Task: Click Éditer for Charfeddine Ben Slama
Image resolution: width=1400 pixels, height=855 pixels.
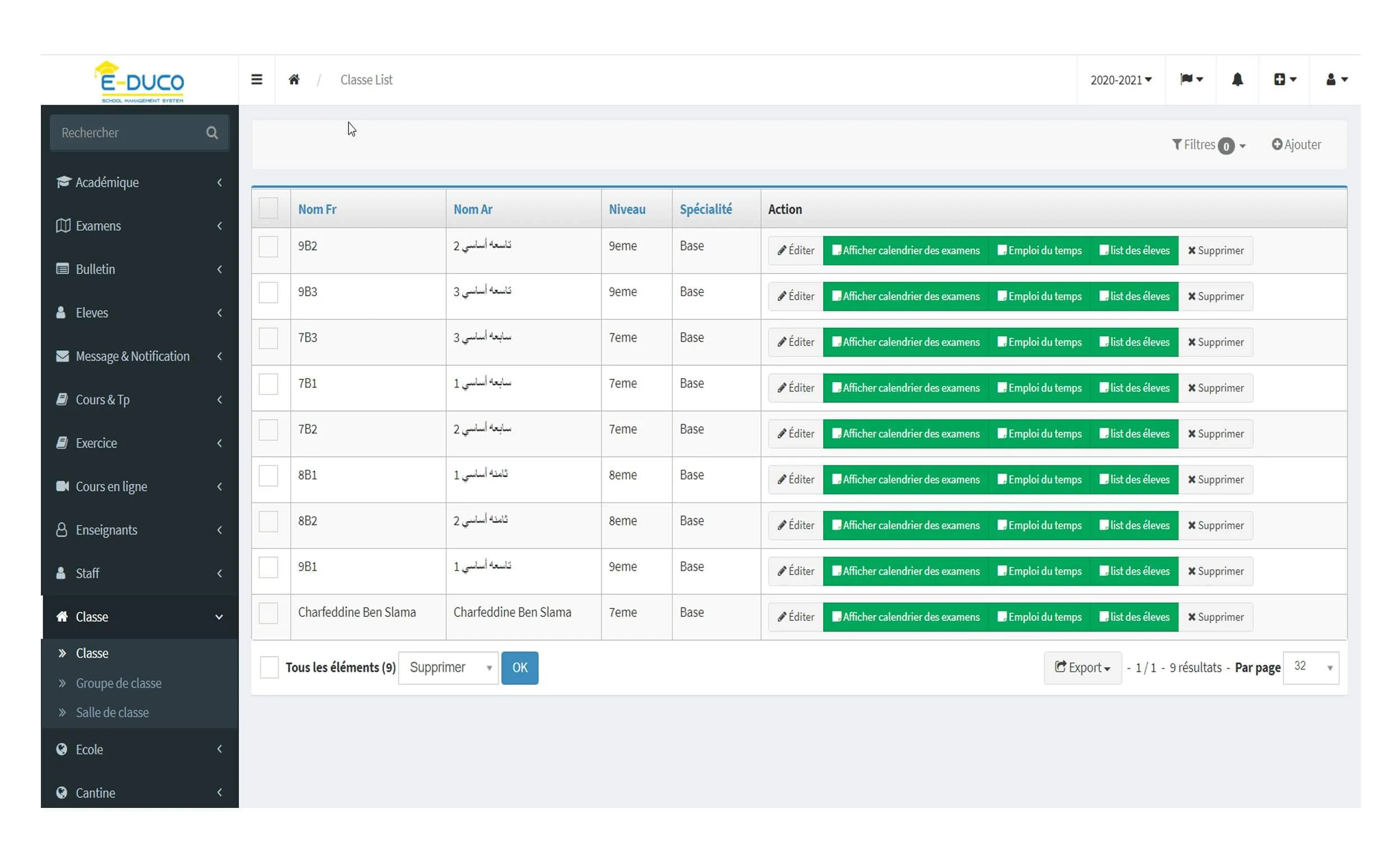Action: [x=795, y=617]
